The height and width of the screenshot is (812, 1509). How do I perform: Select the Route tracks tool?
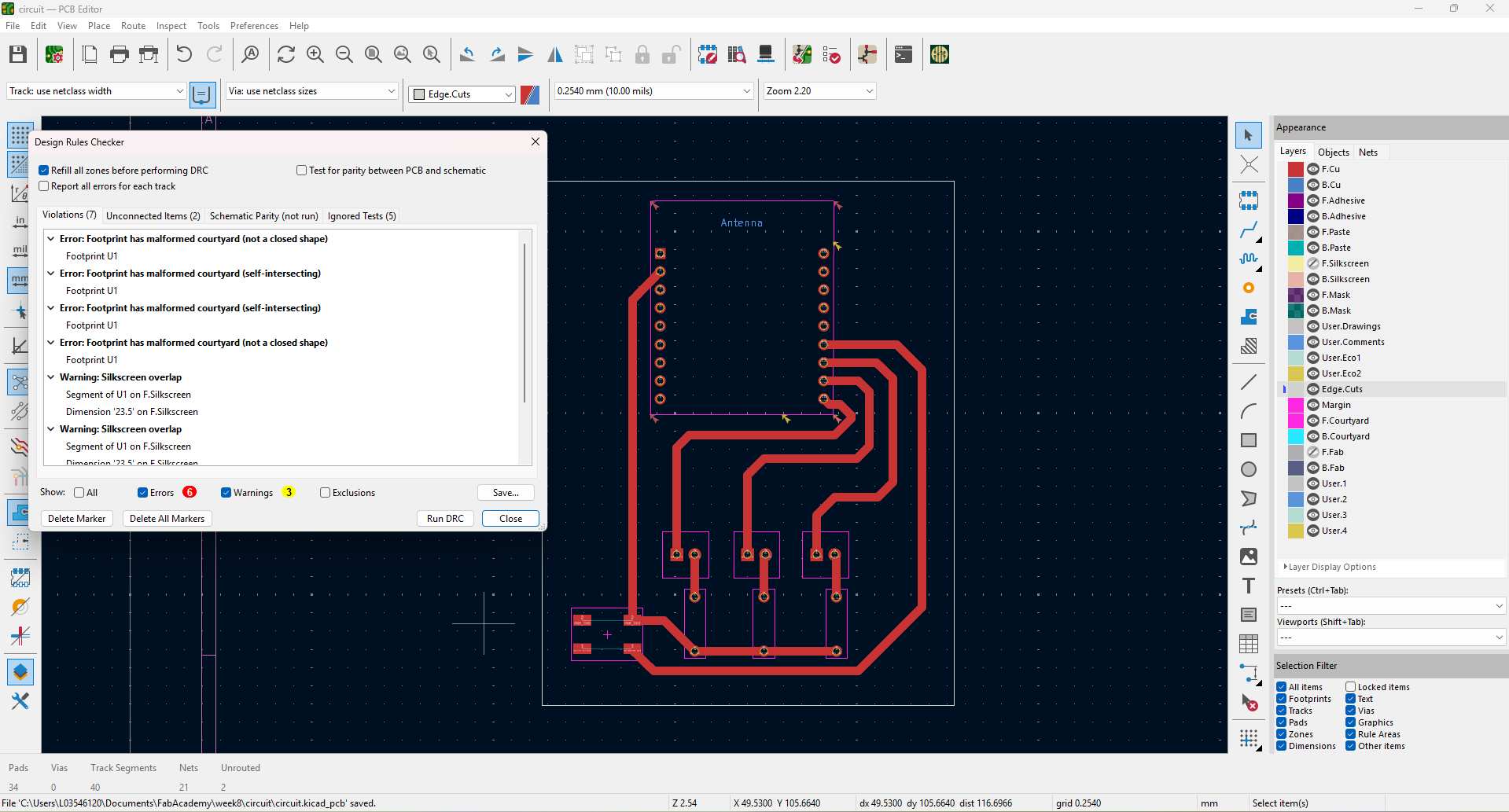click(x=1249, y=230)
